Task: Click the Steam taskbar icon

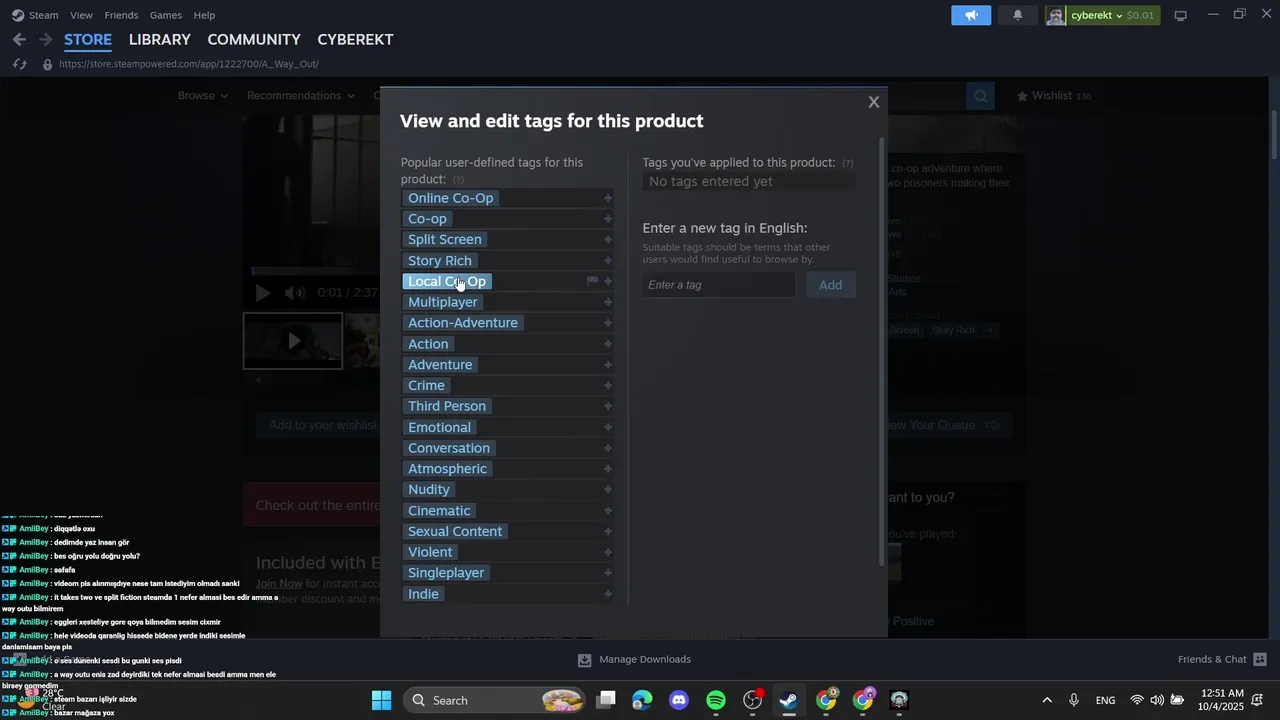Action: (x=789, y=700)
